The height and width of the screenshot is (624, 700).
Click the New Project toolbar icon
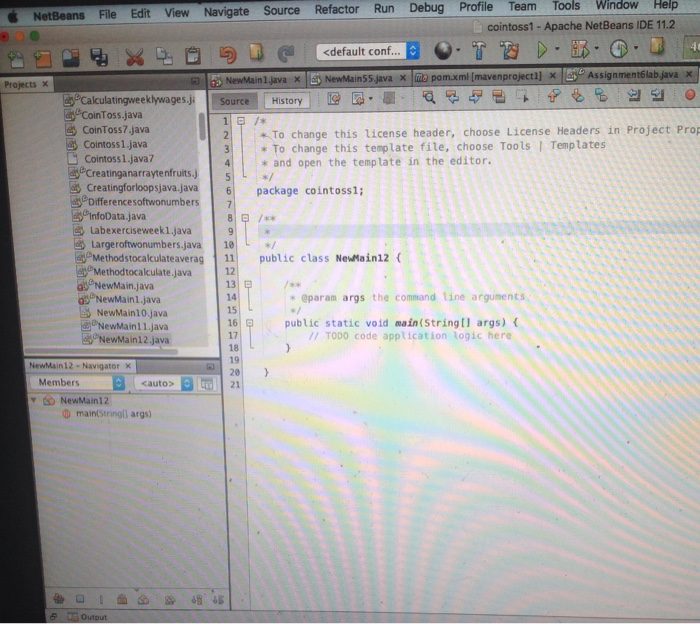click(x=43, y=59)
